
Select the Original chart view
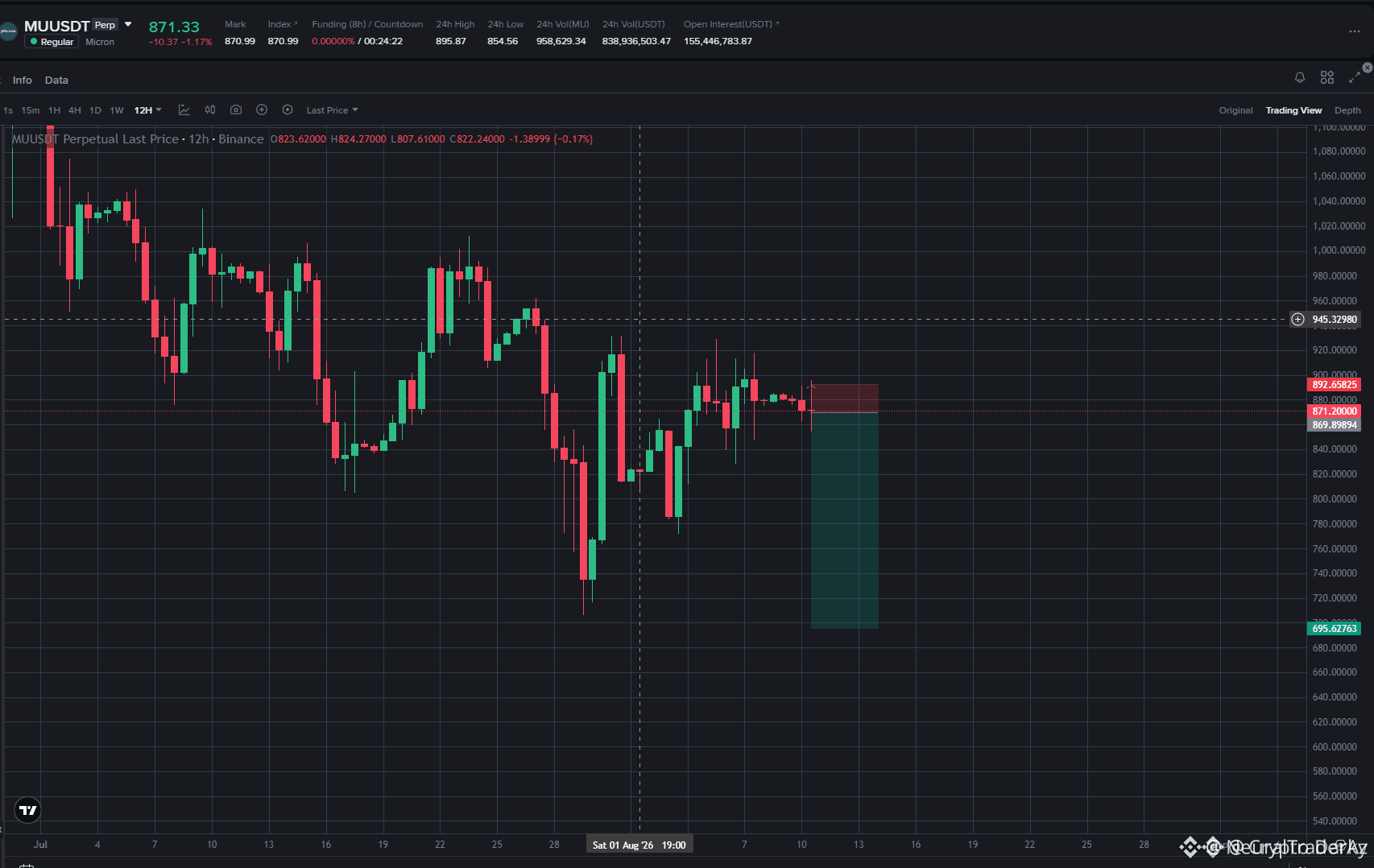[x=1235, y=110]
